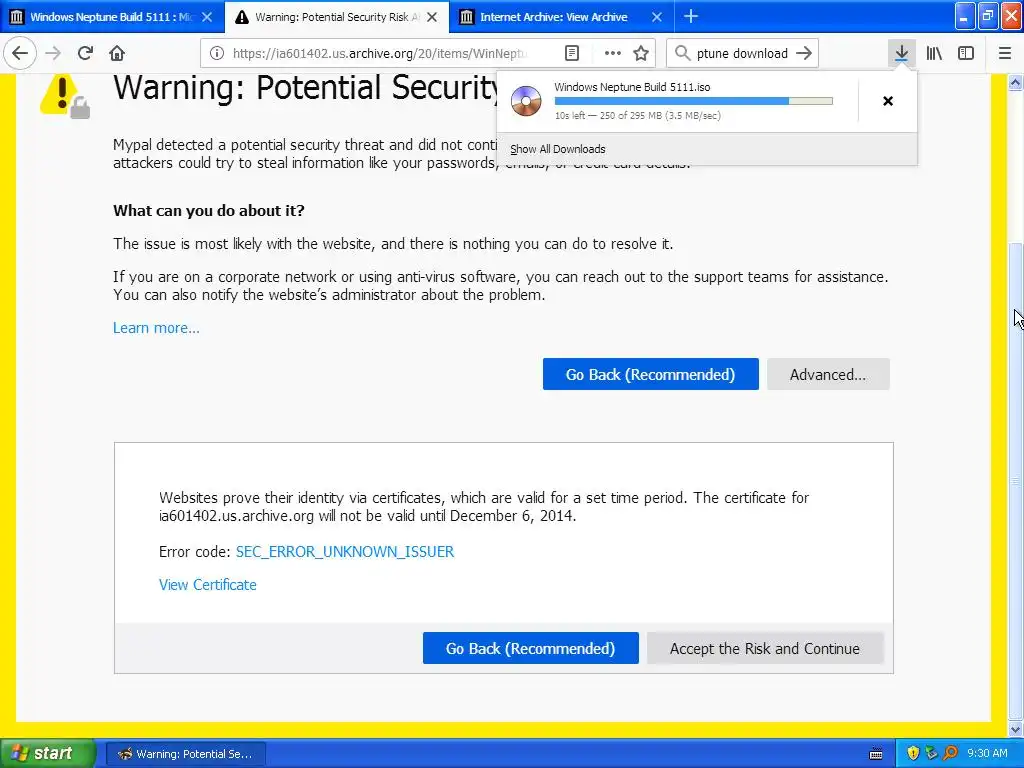The image size is (1024, 768).
Task: Open page actions three-dot menu
Action: click(x=613, y=54)
